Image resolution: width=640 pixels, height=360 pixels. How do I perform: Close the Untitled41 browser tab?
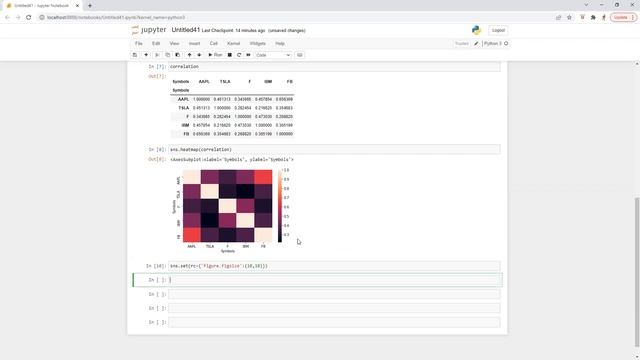pyautogui.click(x=77, y=6)
